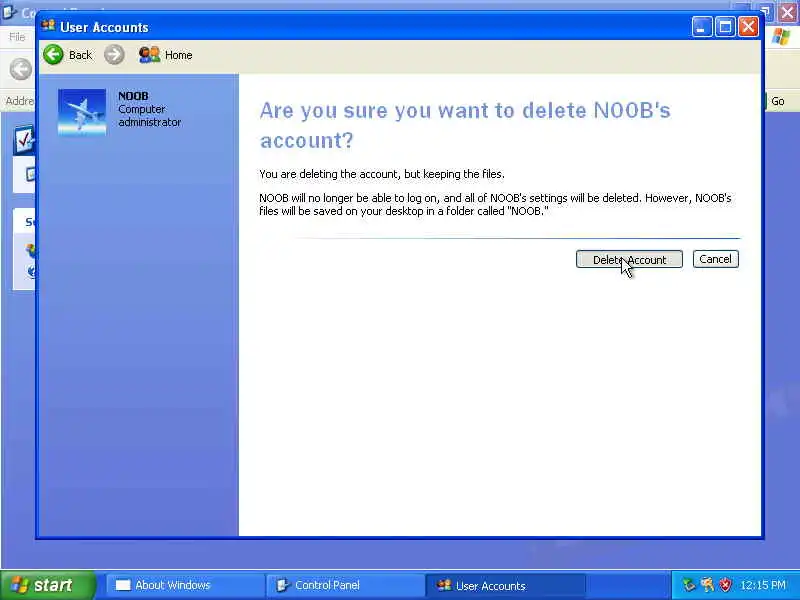
Task: Click the Go button in Control Panel
Action: pos(778,101)
